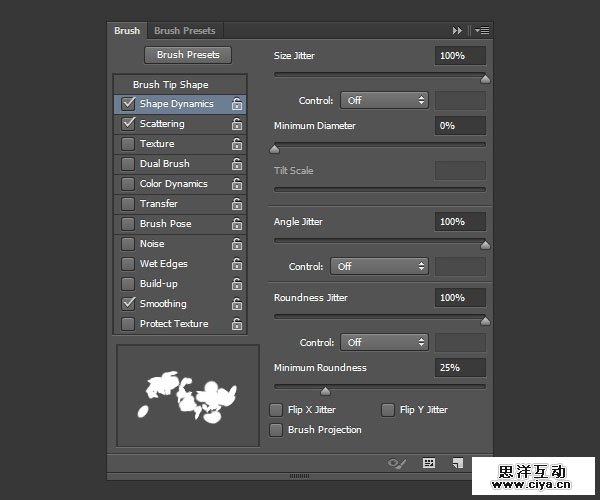
Task: Click the Angle Jitter value field
Action: click(460, 222)
